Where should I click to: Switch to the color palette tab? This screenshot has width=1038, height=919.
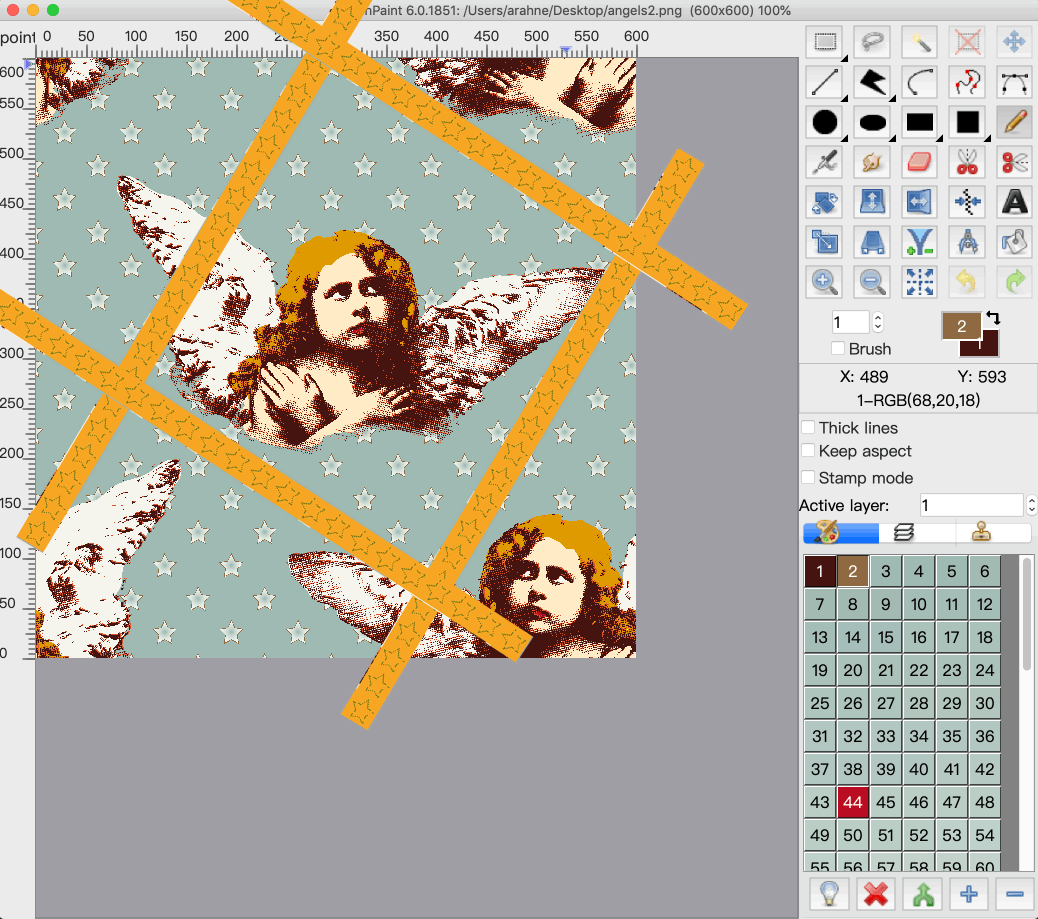pyautogui.click(x=841, y=532)
